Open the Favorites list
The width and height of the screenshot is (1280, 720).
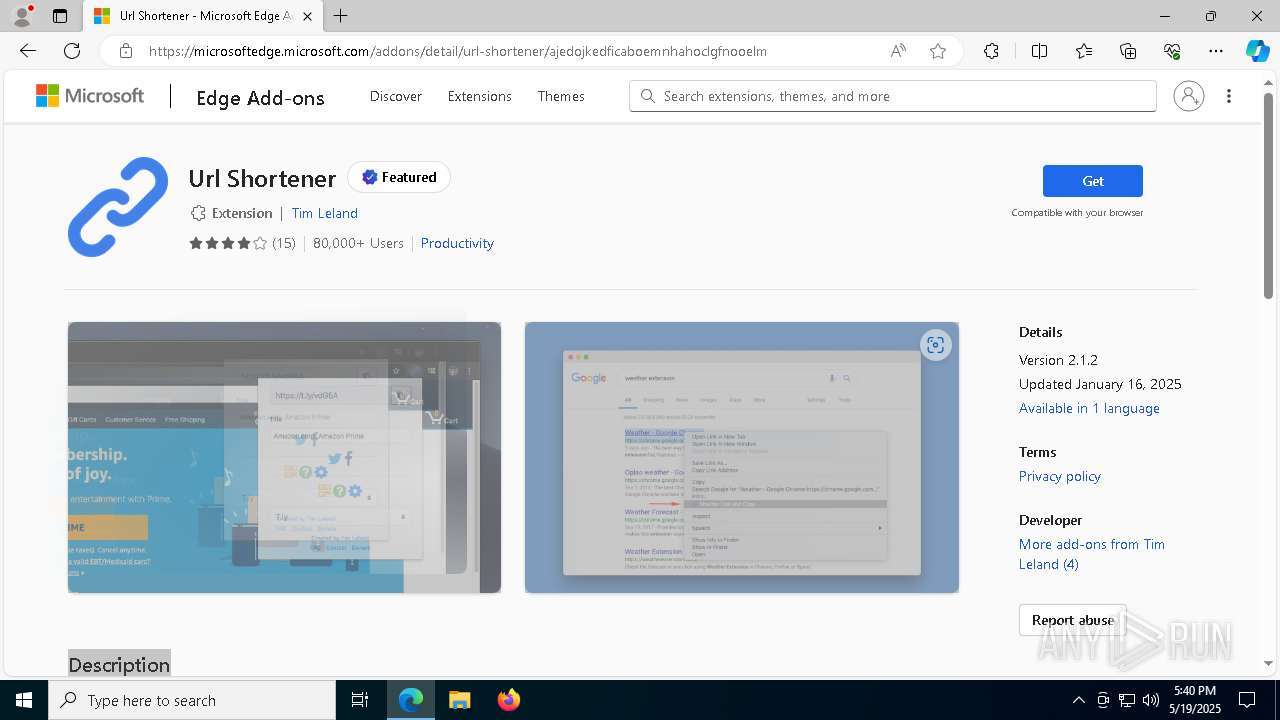point(1084,51)
